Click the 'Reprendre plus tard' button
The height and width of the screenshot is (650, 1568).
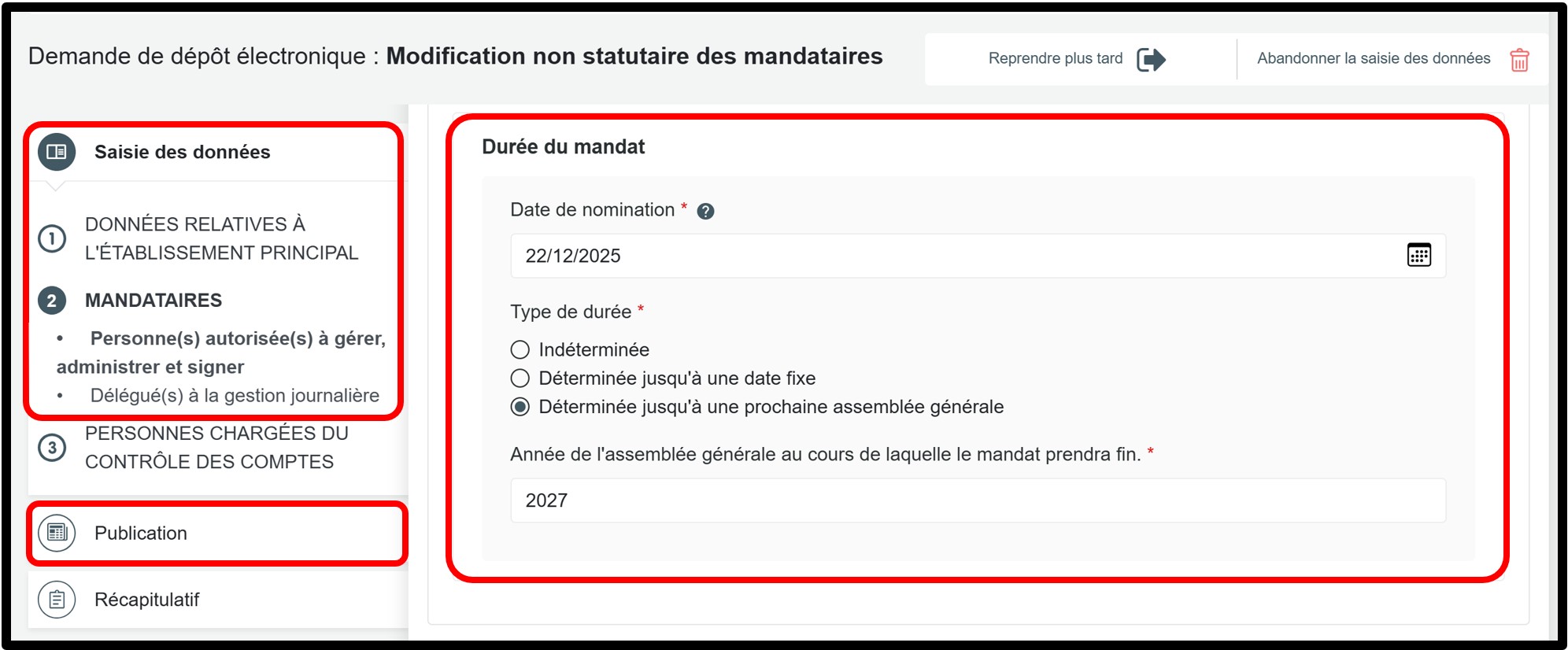coord(1055,58)
